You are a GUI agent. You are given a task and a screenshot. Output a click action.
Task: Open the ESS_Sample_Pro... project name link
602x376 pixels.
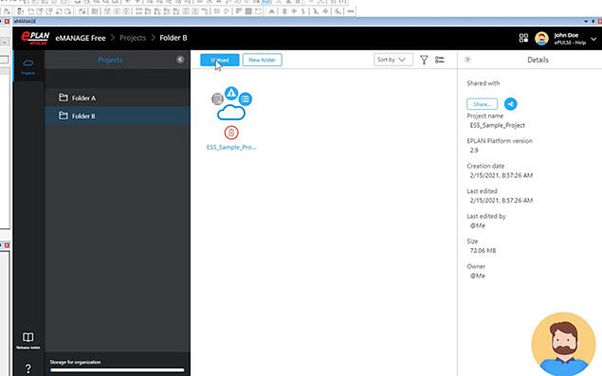(231, 147)
